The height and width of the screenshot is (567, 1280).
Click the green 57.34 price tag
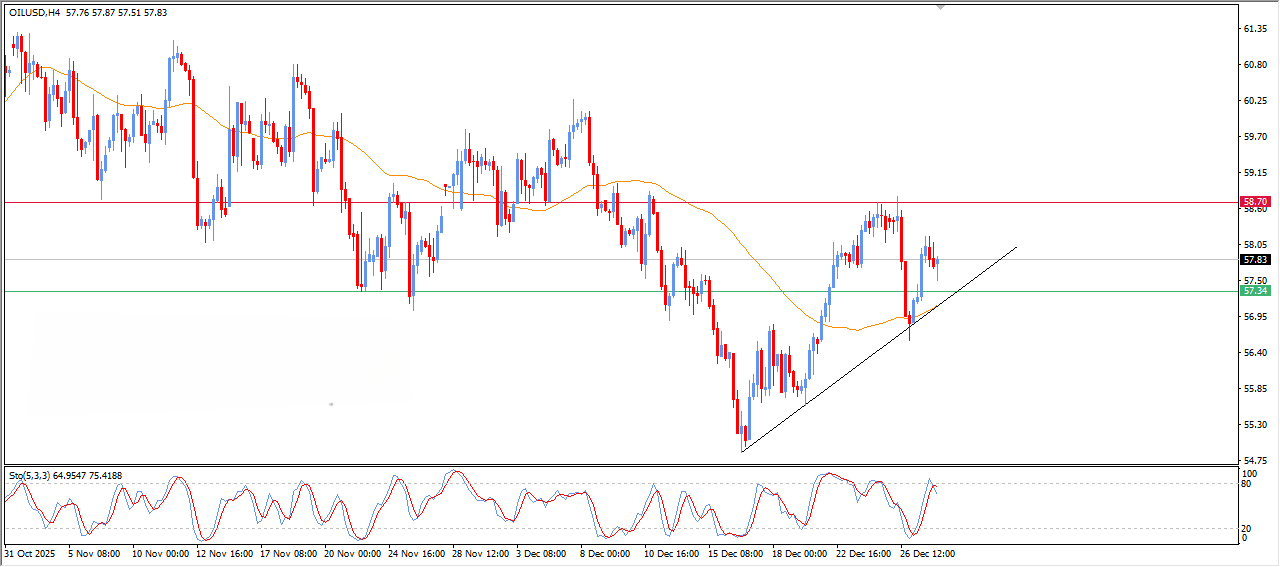point(1255,291)
